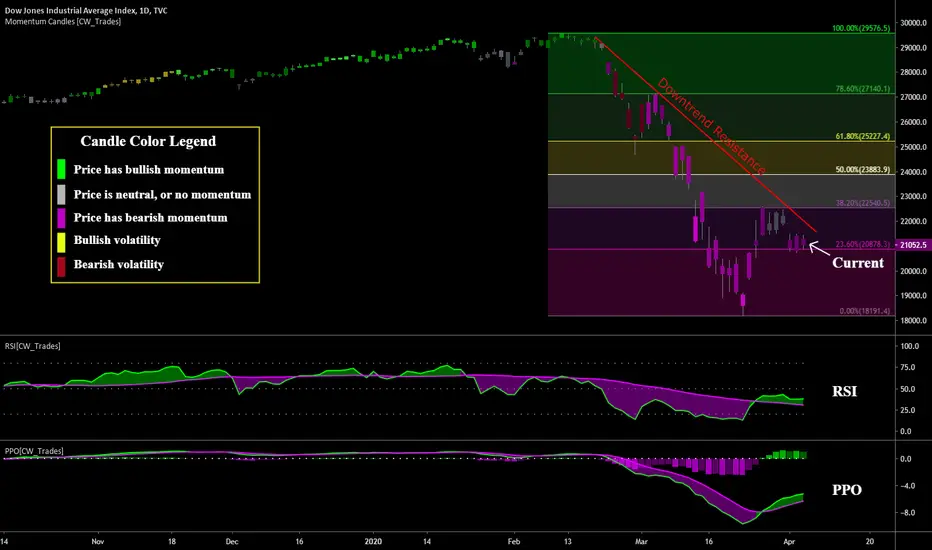
Task: Click the gray neutral momentum legend swatch
Action: tap(61, 194)
